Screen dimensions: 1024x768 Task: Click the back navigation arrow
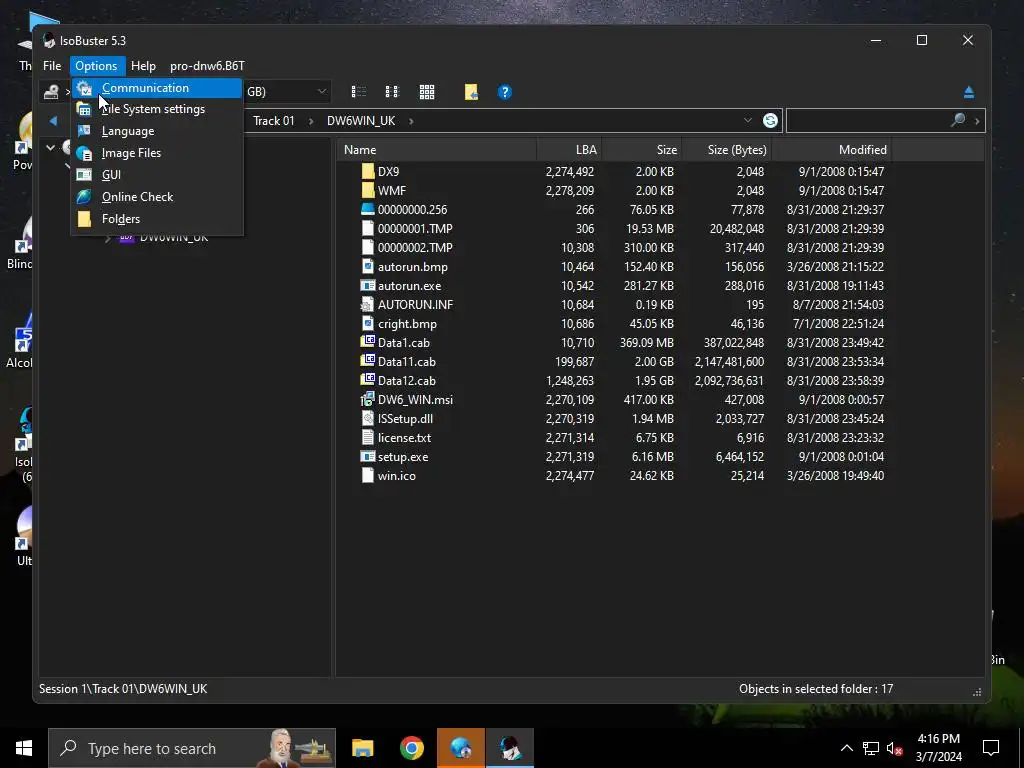[54, 121]
